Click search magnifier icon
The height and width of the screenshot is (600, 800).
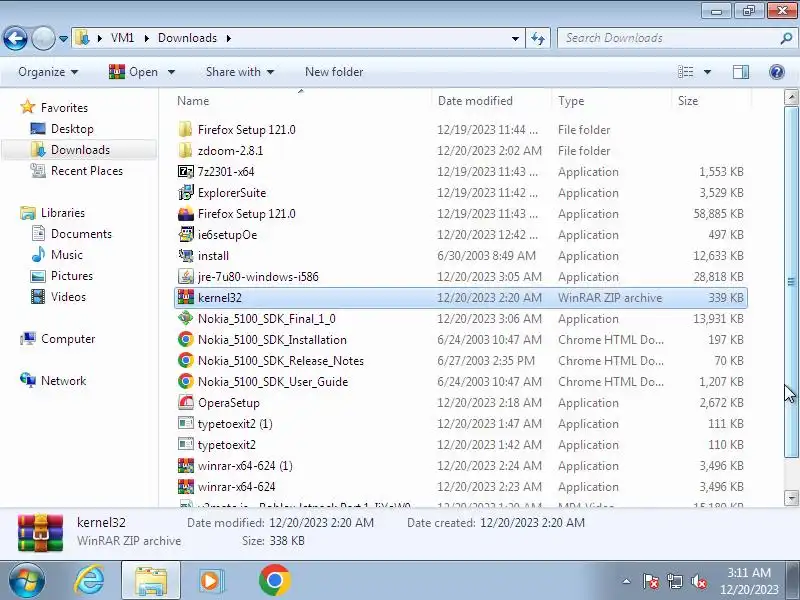click(786, 38)
